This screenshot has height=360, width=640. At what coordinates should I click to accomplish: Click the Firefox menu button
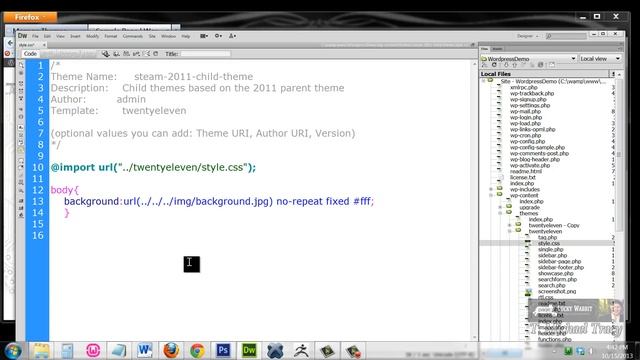[30, 17]
